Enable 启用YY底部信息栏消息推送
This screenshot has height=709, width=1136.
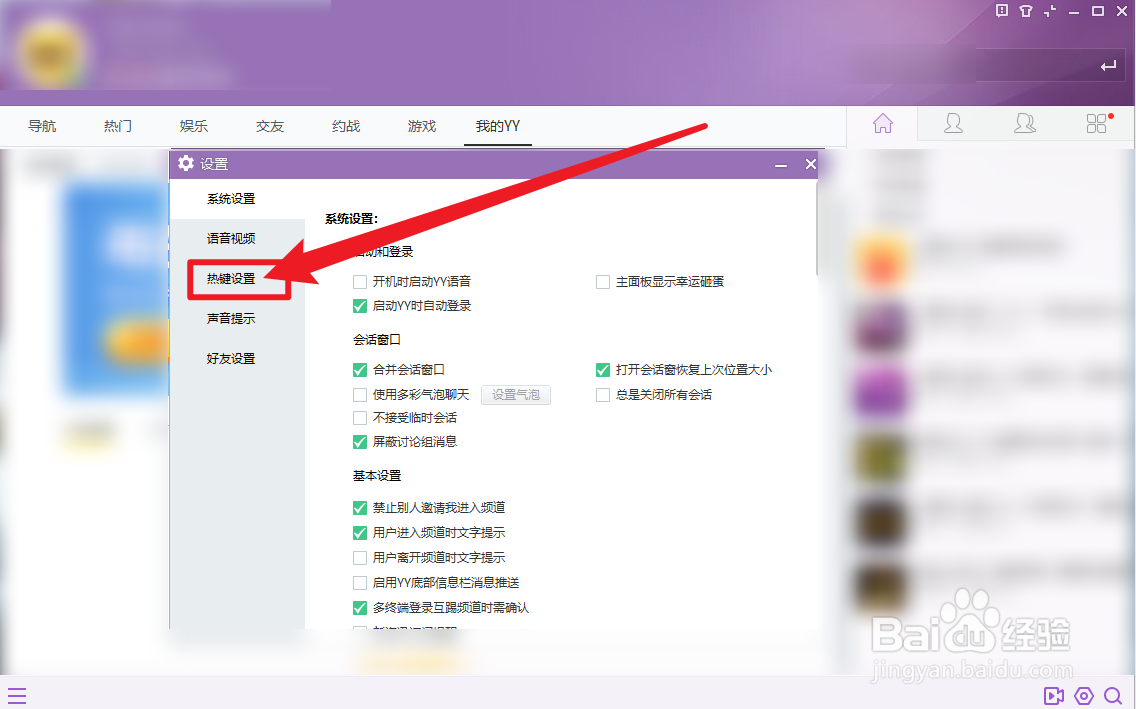click(x=360, y=582)
